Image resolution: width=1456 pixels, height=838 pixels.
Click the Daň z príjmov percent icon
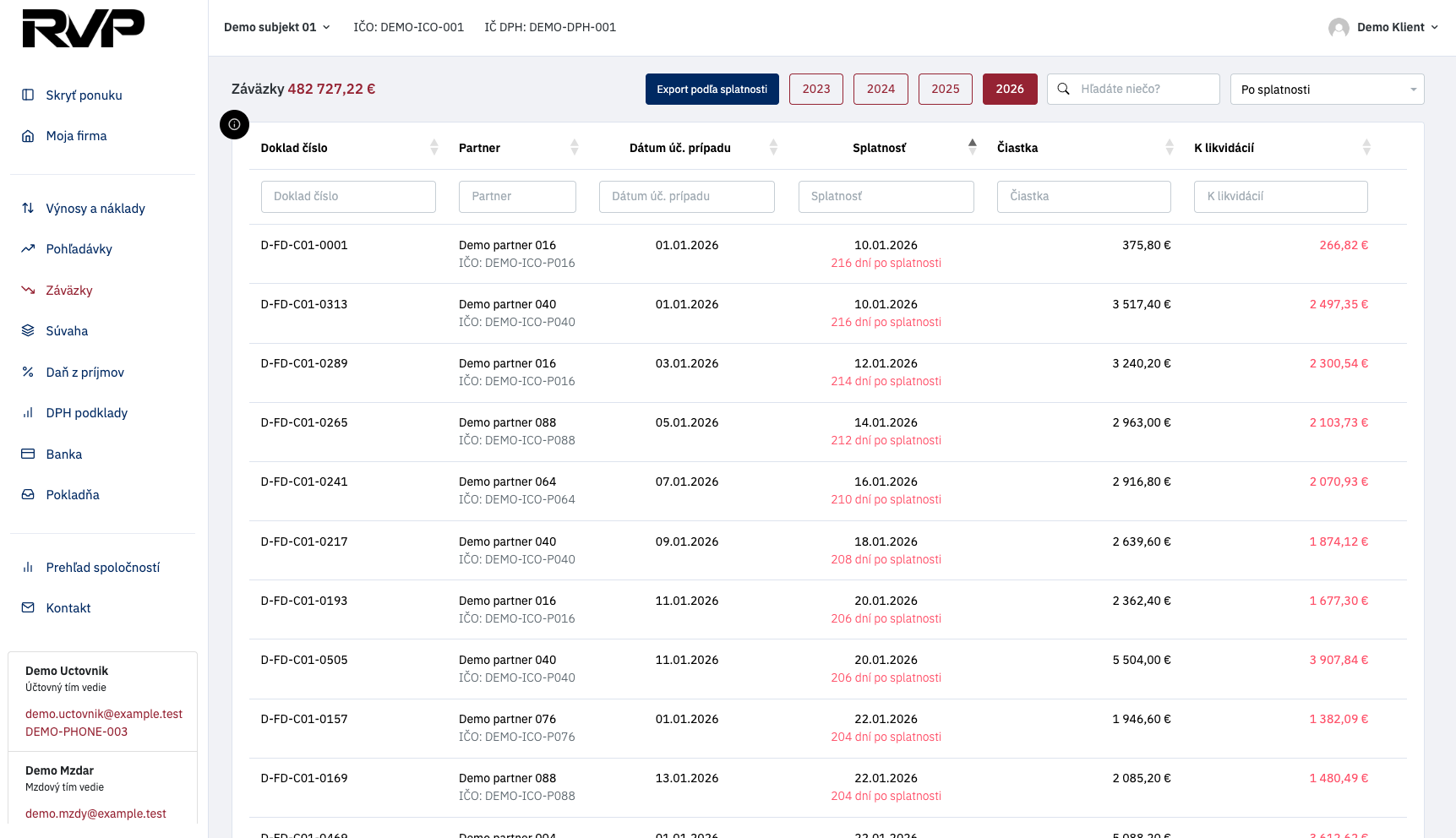pos(28,372)
